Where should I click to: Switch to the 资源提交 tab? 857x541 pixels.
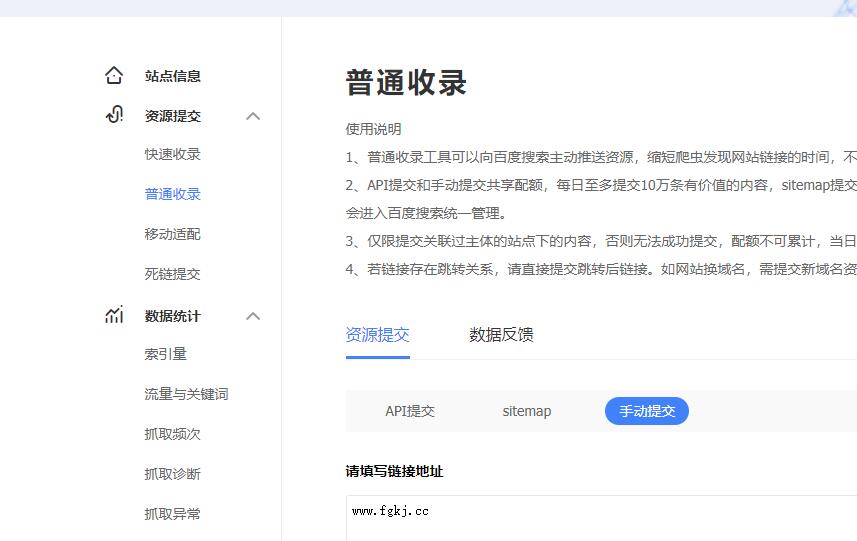[x=377, y=335]
